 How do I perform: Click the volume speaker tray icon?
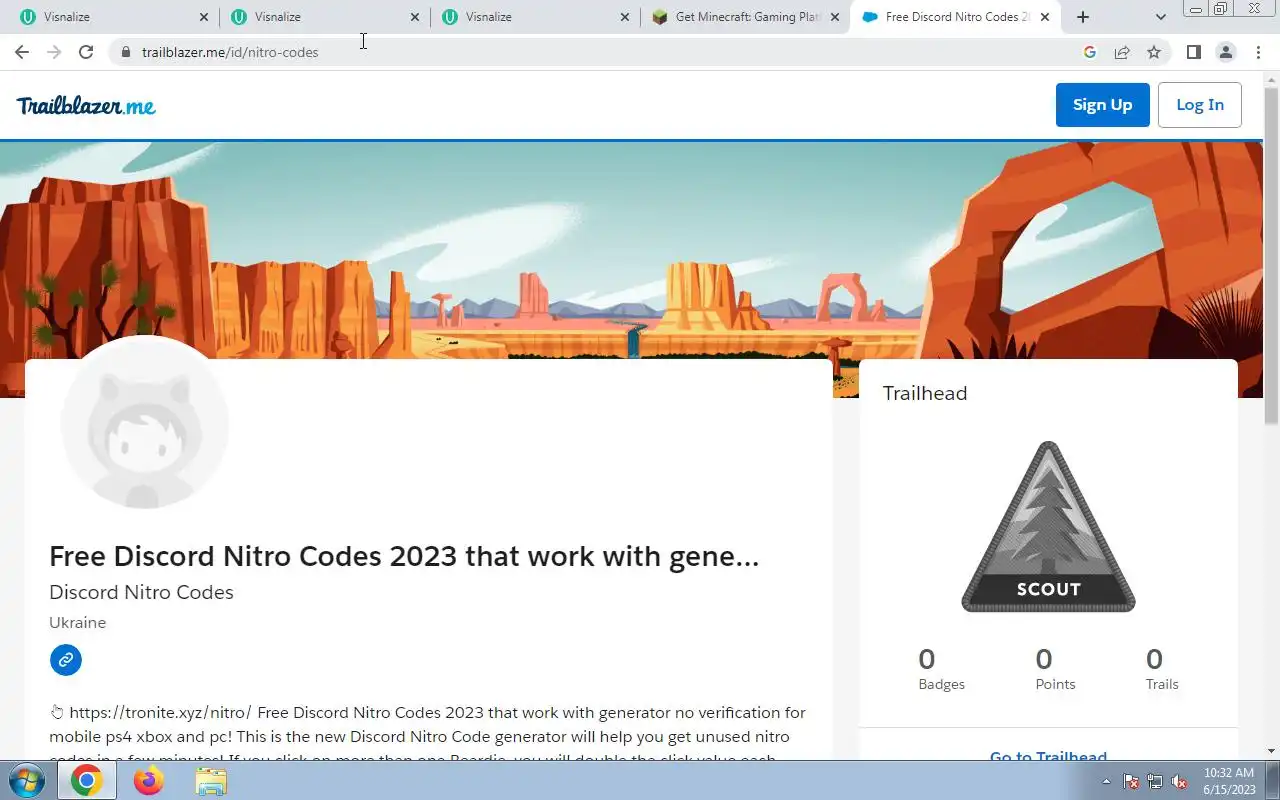[x=1179, y=781]
